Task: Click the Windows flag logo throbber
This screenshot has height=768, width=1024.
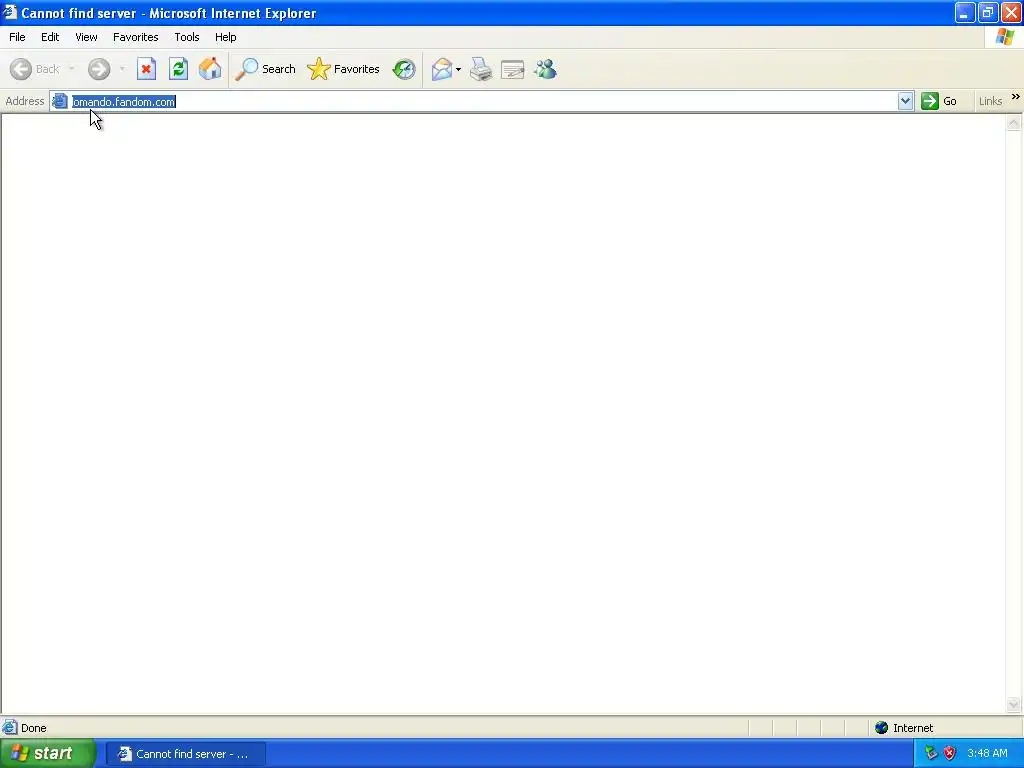Action: (1005, 37)
